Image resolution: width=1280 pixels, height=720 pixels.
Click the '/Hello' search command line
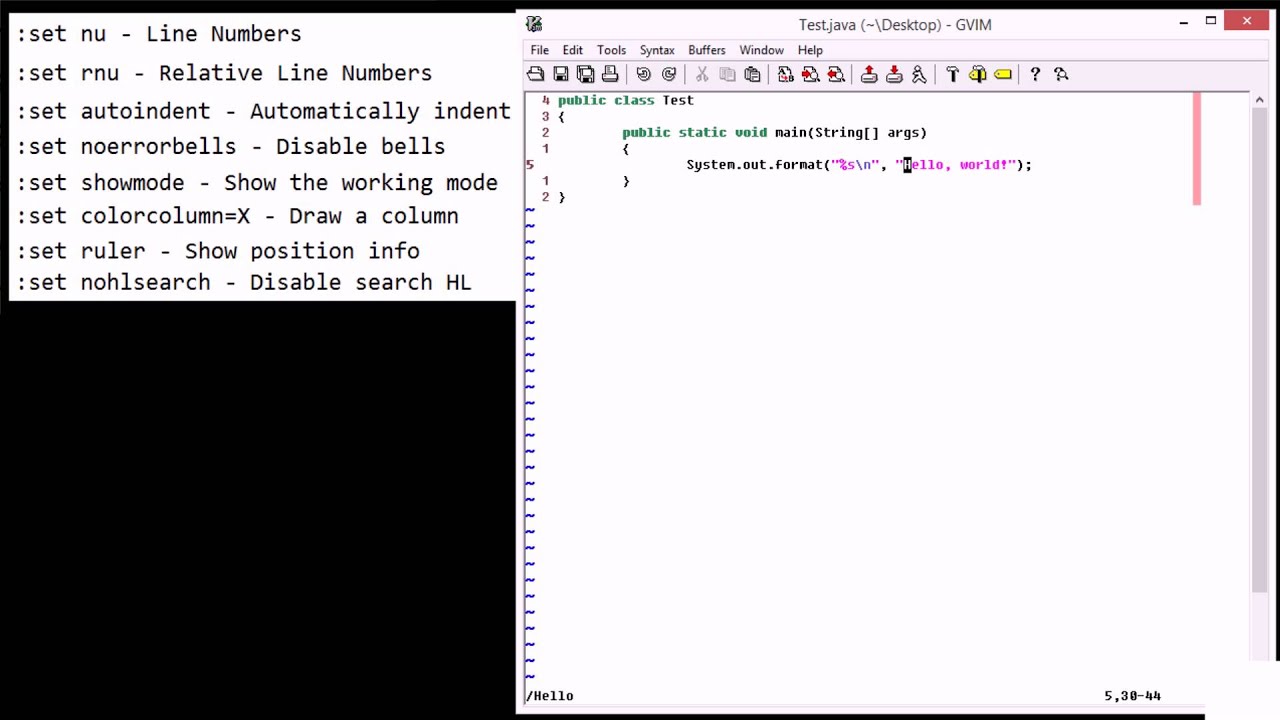tap(550, 696)
